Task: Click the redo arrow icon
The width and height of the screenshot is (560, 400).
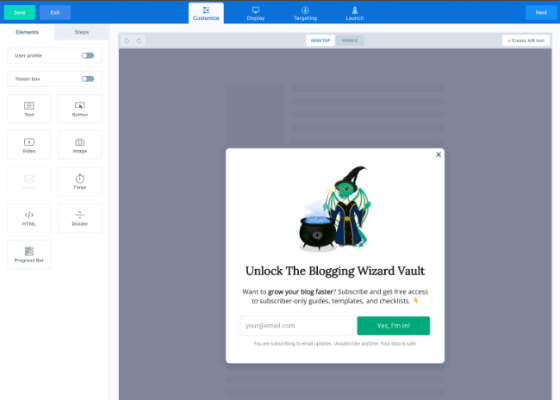Action: click(139, 41)
